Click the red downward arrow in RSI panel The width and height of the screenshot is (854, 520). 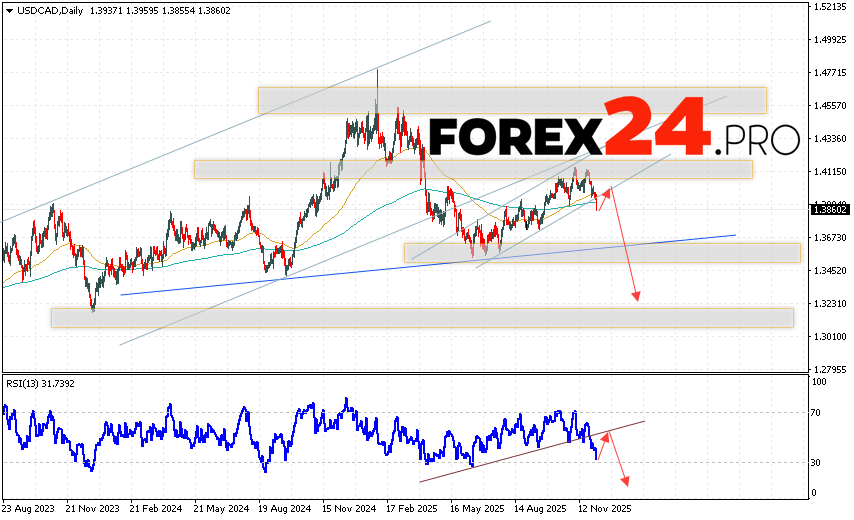(x=618, y=461)
